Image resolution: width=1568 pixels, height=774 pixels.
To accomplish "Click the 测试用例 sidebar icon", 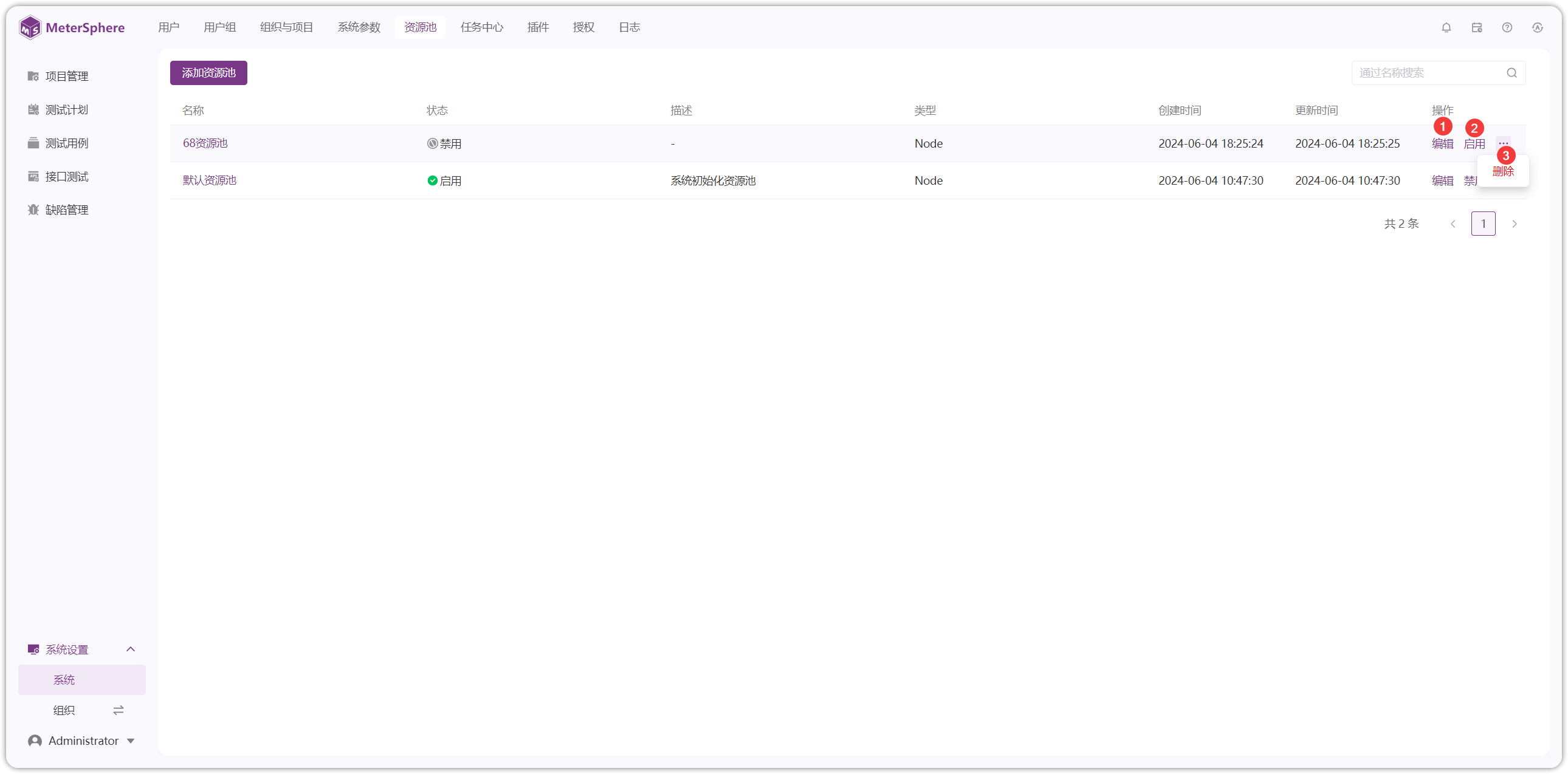I will click(33, 143).
